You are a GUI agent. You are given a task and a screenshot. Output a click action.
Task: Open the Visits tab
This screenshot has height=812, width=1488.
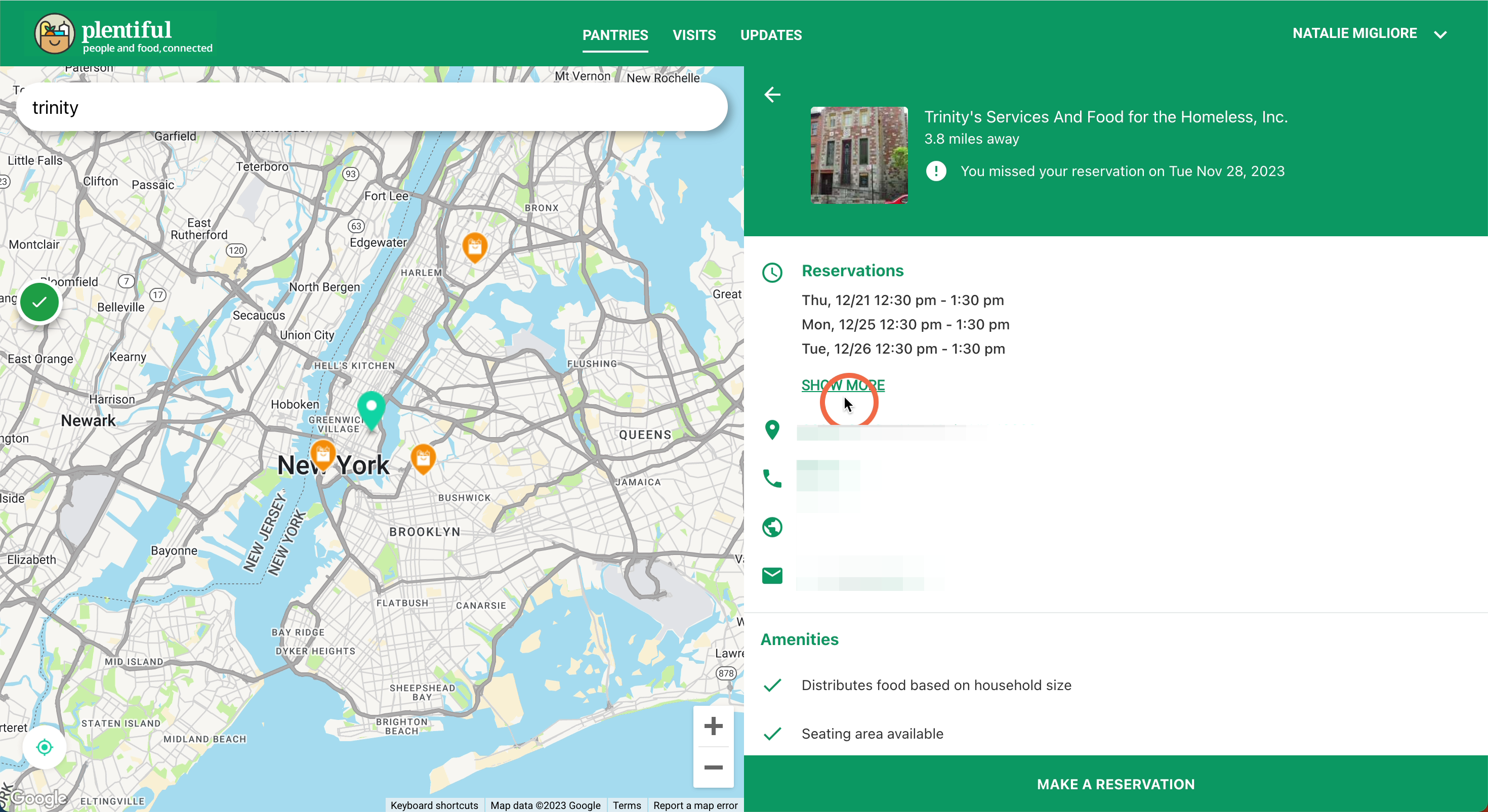(694, 34)
